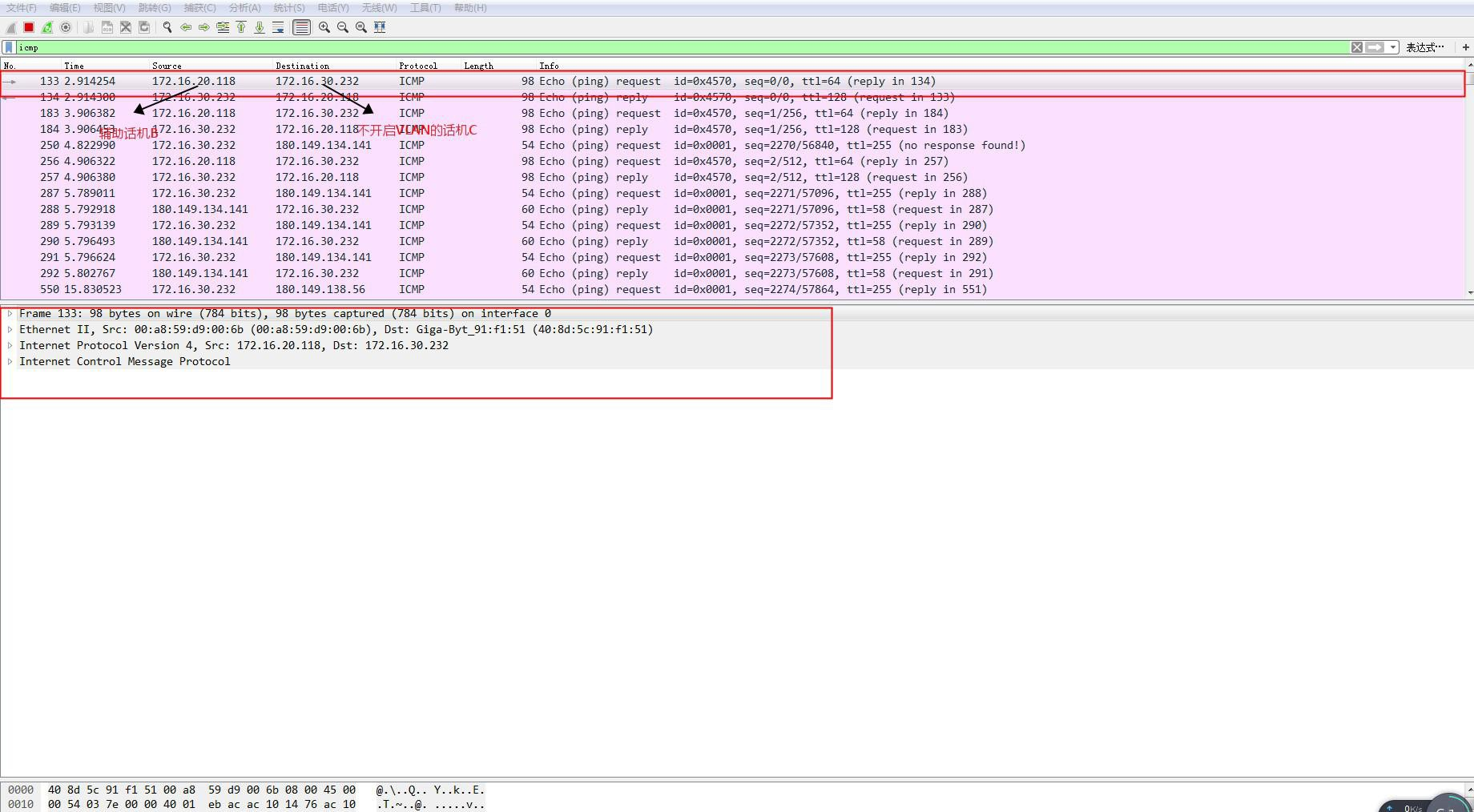
Task: Clear the icmp display filter
Action: [x=1357, y=47]
